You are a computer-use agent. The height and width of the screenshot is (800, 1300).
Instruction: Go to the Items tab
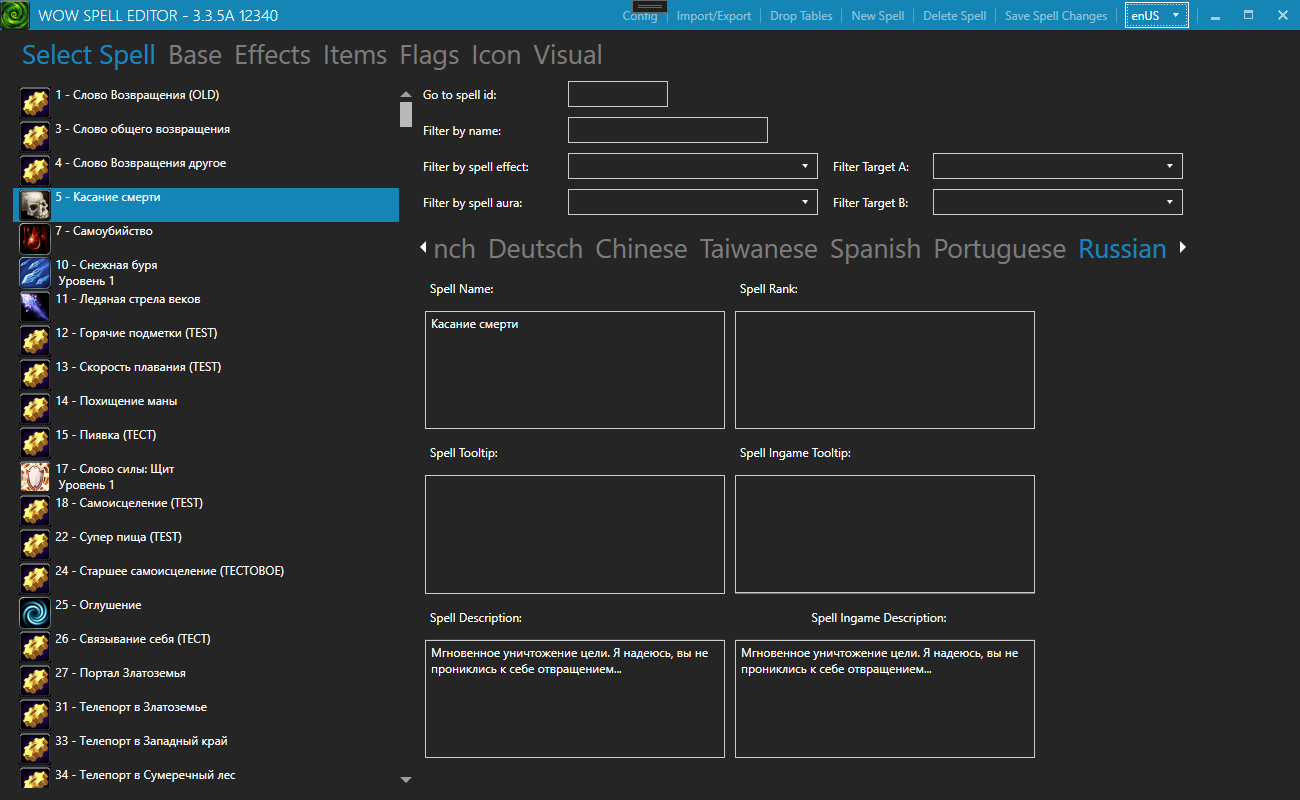click(355, 55)
